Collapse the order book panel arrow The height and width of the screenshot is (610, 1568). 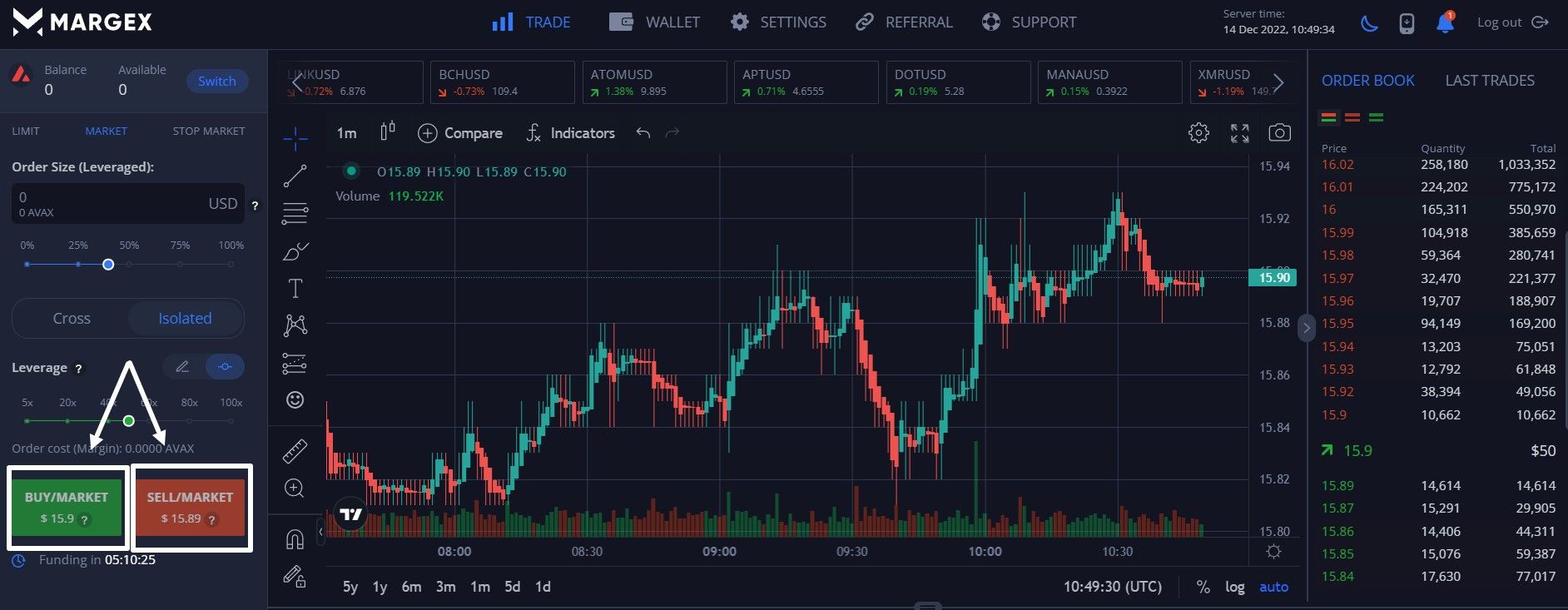[1306, 328]
